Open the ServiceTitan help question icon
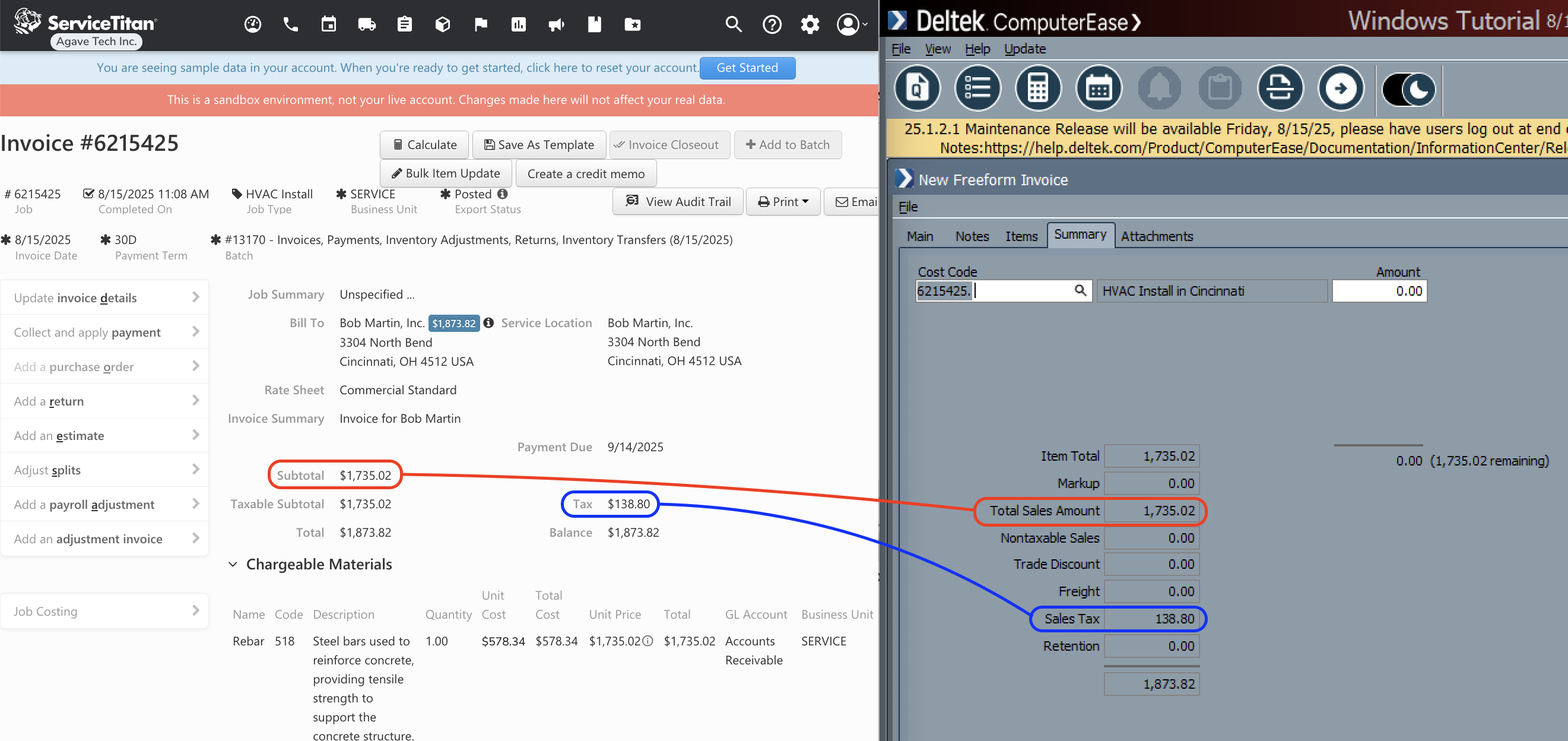The width and height of the screenshot is (1568, 741). pos(772,24)
